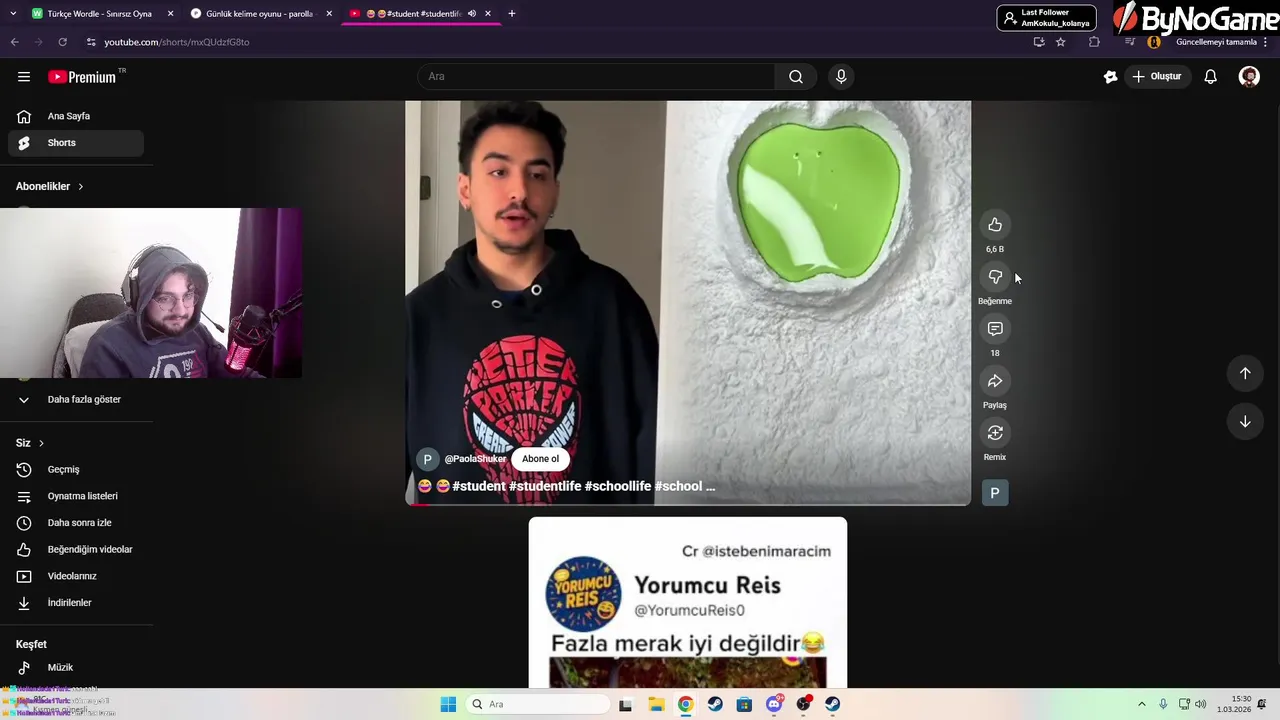Click the address bar URL
Image resolution: width=1280 pixels, height=720 pixels.
pyautogui.click(x=177, y=42)
